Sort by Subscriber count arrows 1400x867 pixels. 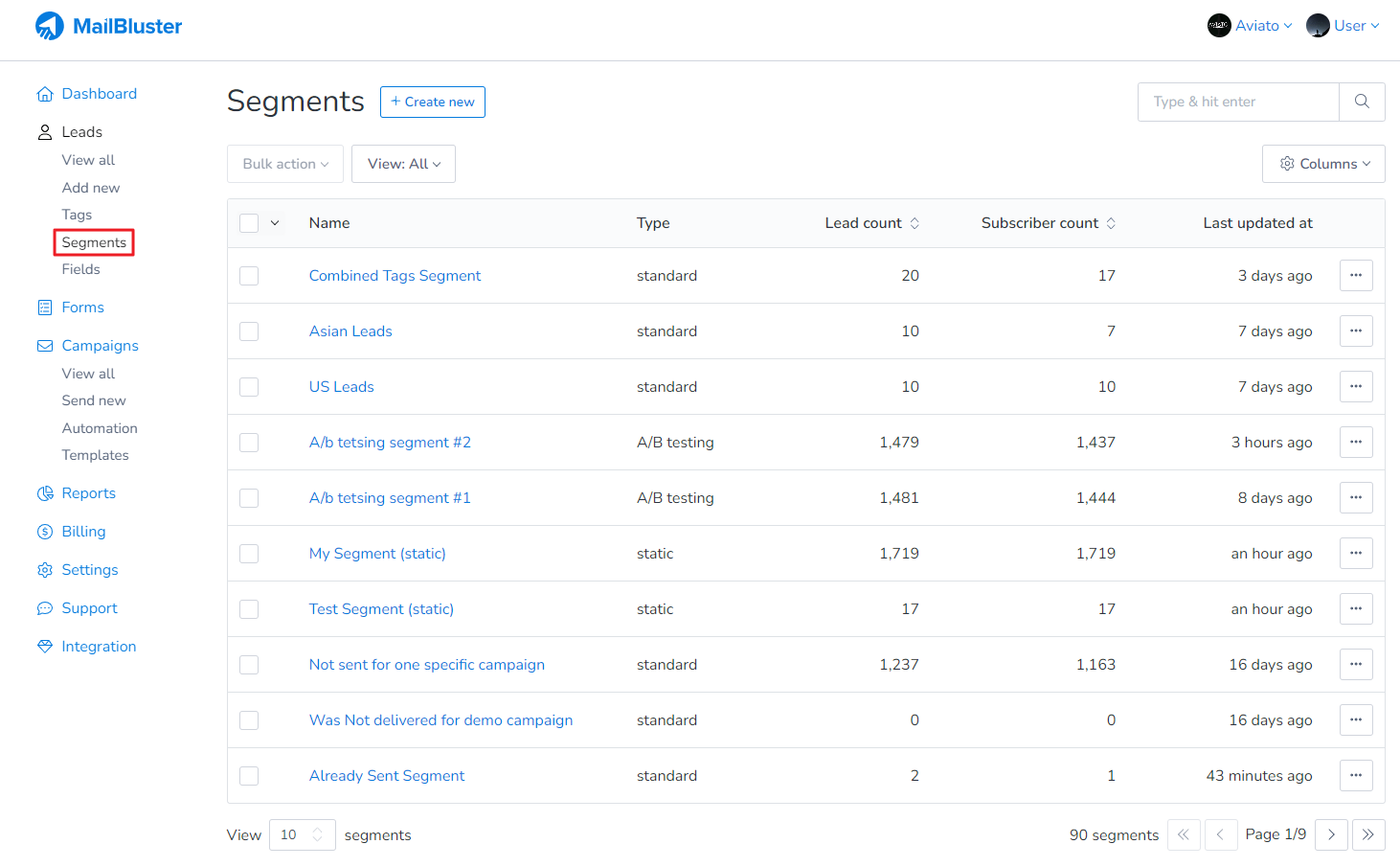tap(1111, 223)
